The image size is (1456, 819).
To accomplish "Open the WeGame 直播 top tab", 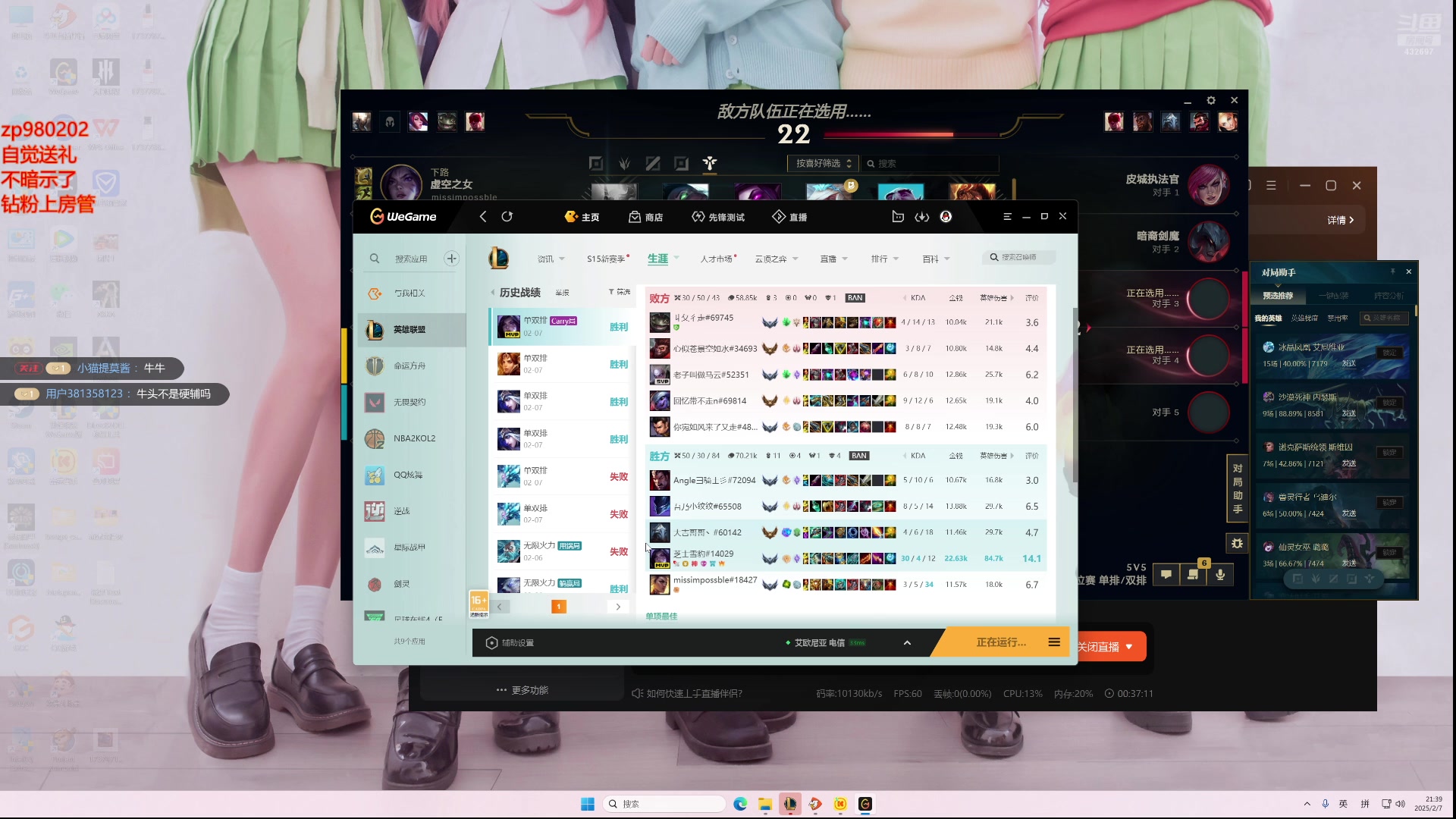I will click(x=789, y=217).
